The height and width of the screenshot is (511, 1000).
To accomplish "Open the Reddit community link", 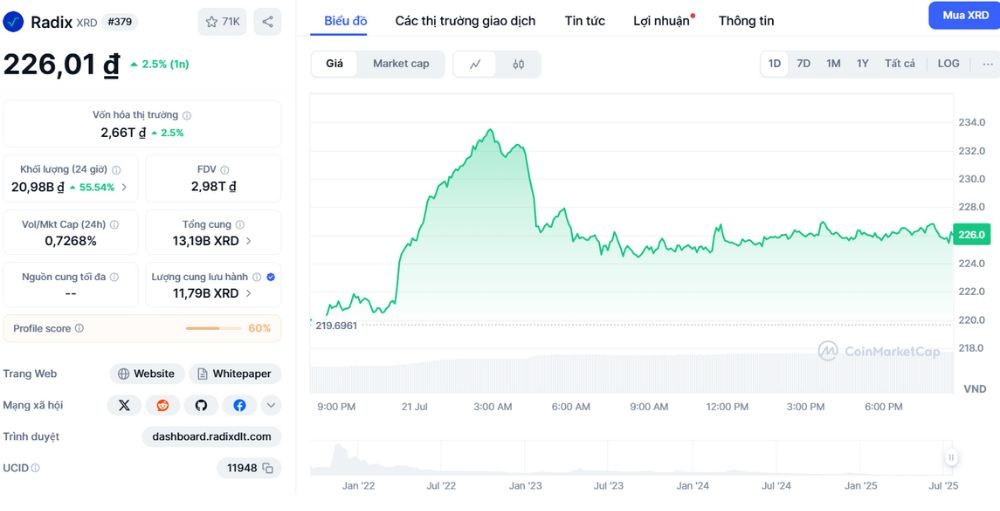I will pos(162,405).
